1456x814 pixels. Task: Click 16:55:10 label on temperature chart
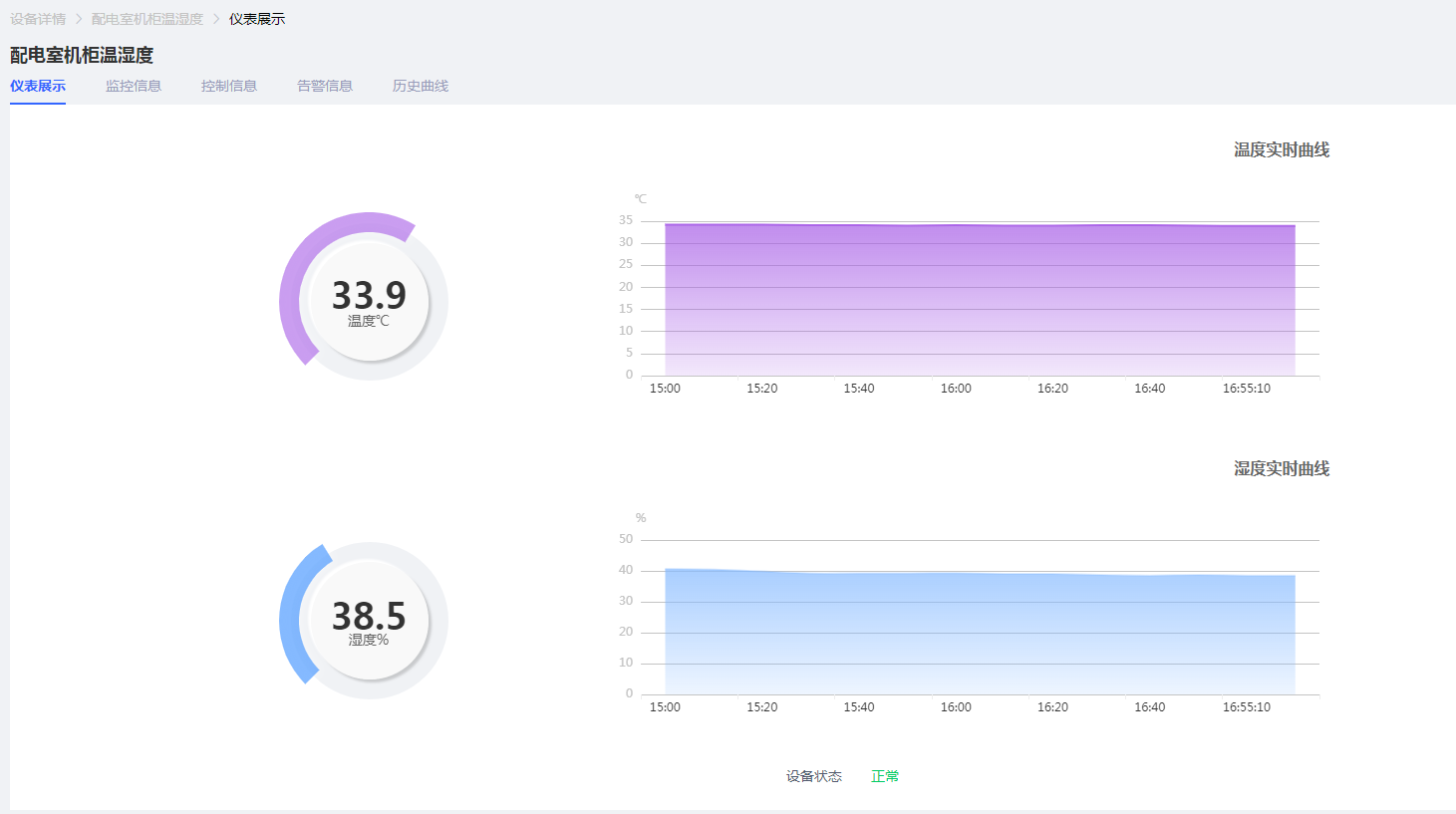(x=1246, y=389)
